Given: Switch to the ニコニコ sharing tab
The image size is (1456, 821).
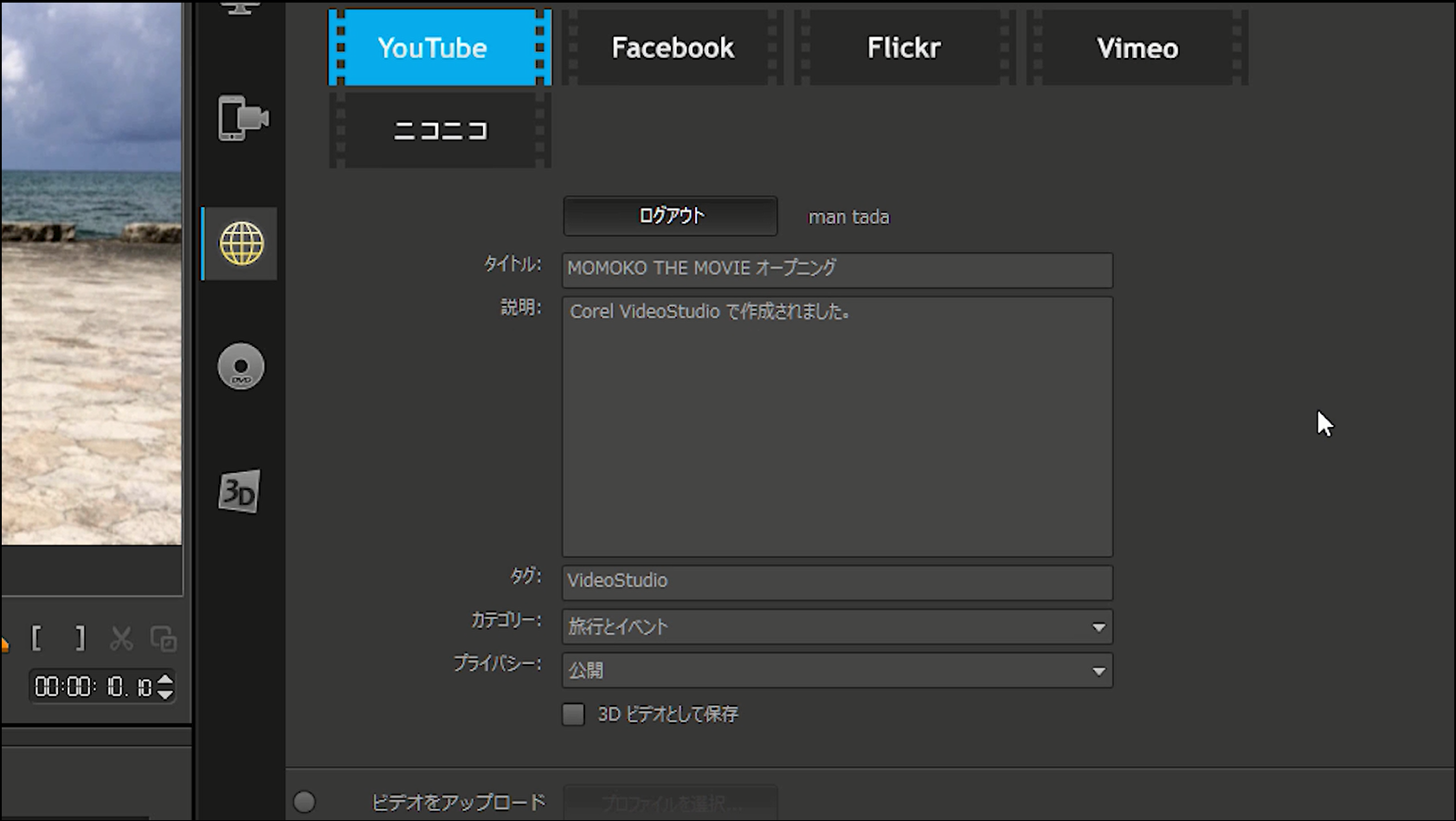Looking at the screenshot, I should click(438, 130).
